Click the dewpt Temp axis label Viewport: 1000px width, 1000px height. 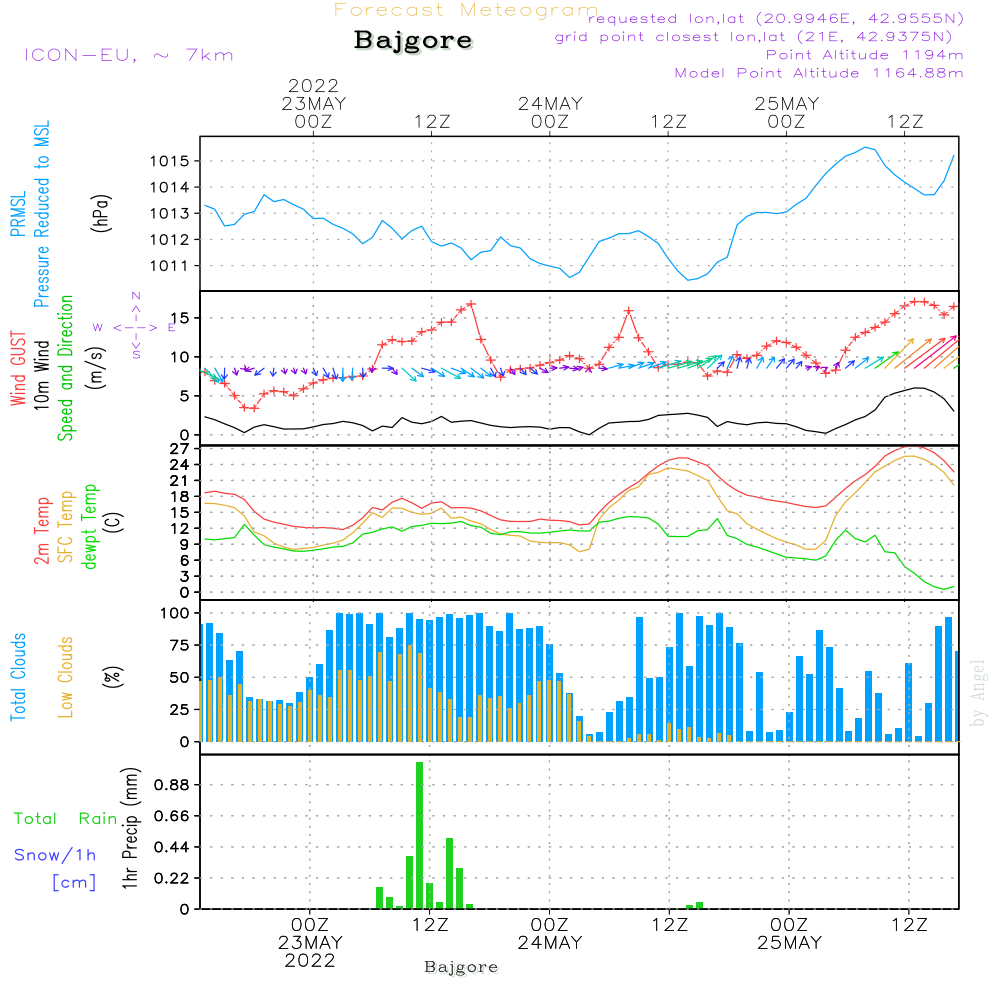click(90, 527)
